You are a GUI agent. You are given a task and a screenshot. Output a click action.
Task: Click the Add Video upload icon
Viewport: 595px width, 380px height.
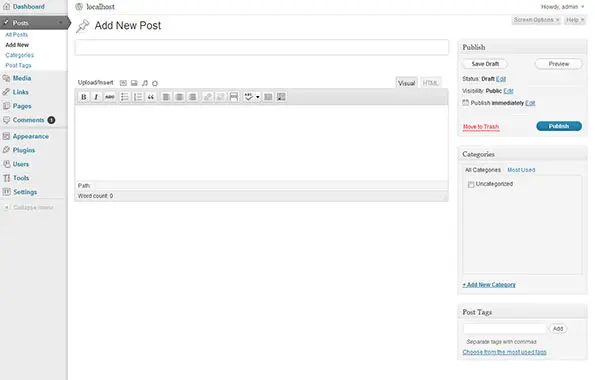(134, 83)
